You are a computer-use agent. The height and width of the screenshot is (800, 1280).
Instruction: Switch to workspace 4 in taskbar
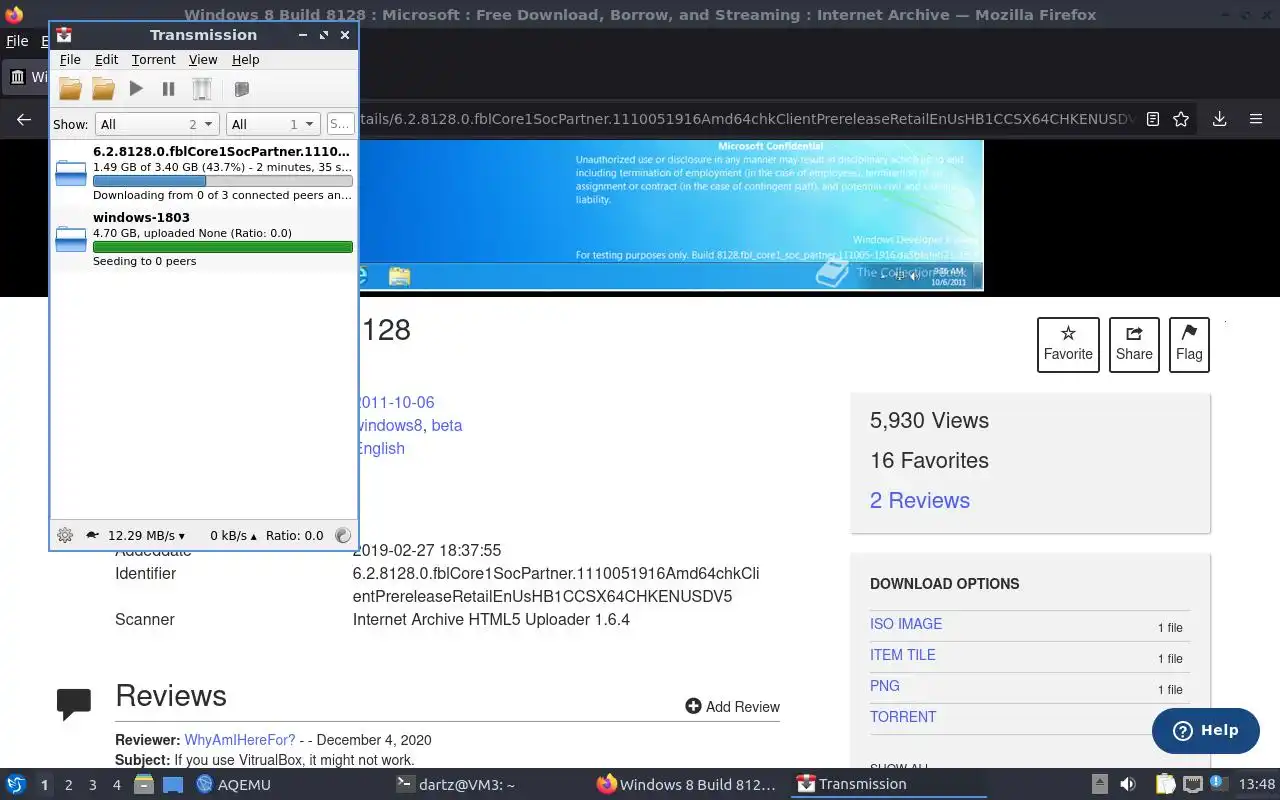tap(117, 785)
